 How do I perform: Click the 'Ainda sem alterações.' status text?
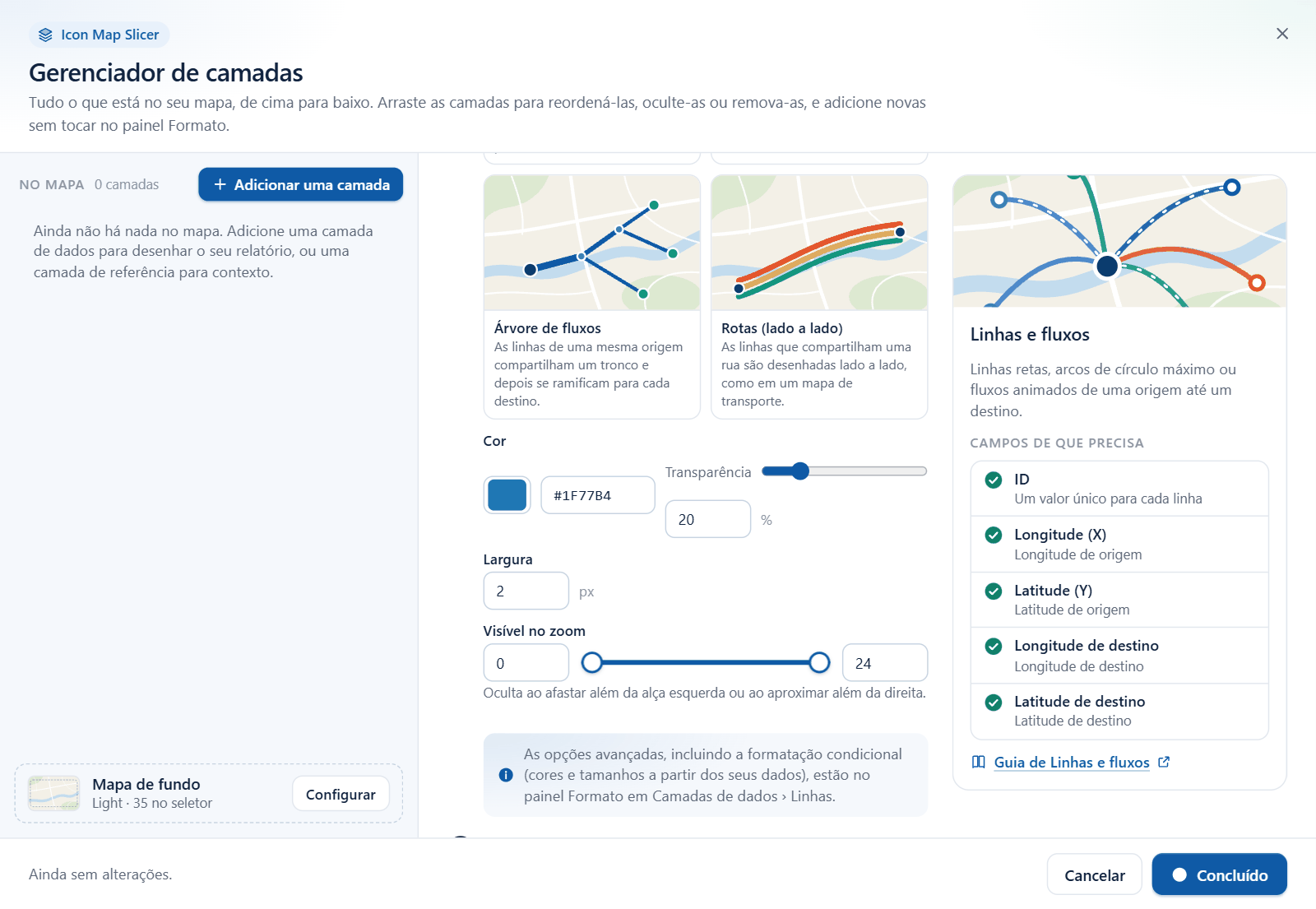(100, 874)
